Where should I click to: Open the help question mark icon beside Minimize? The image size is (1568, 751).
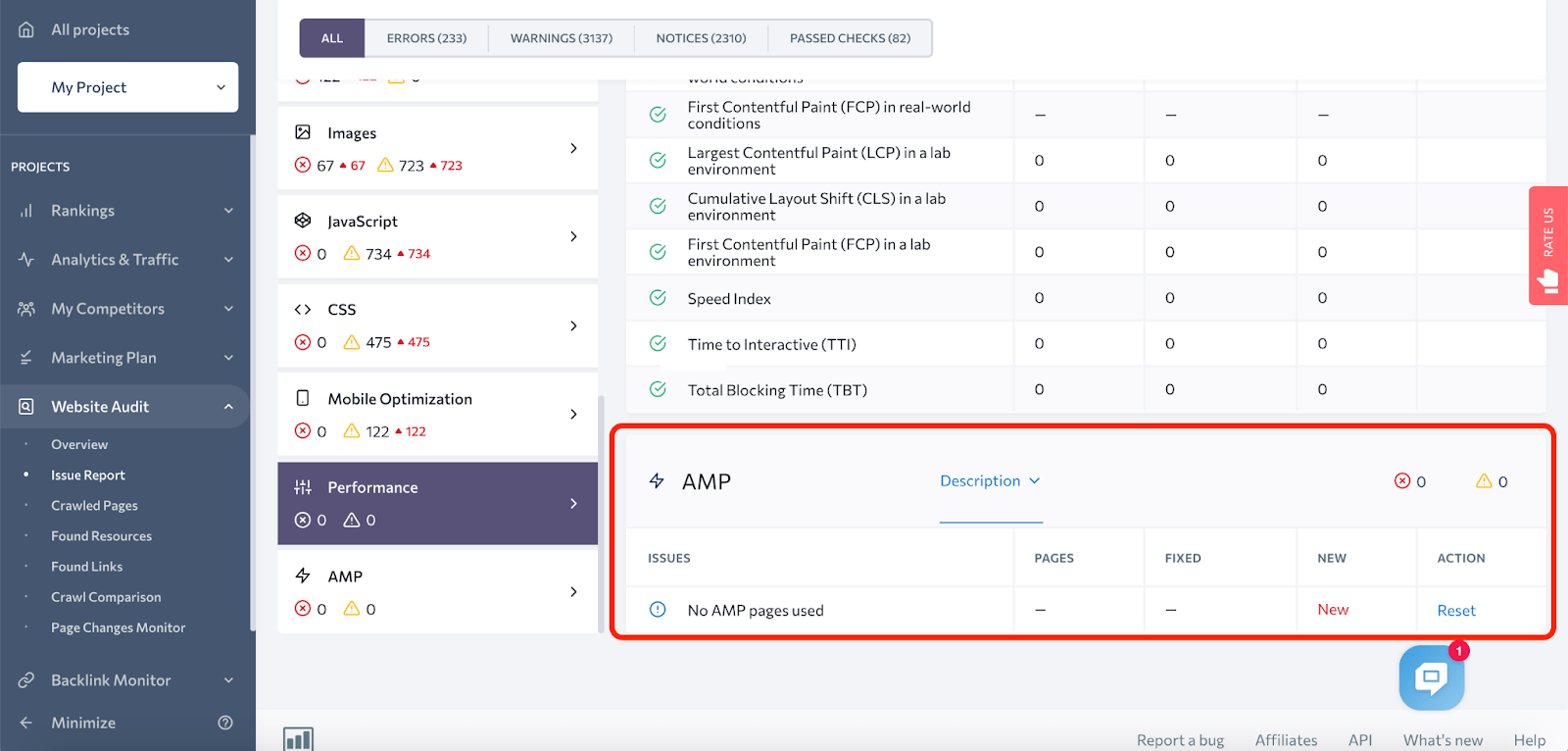(225, 723)
